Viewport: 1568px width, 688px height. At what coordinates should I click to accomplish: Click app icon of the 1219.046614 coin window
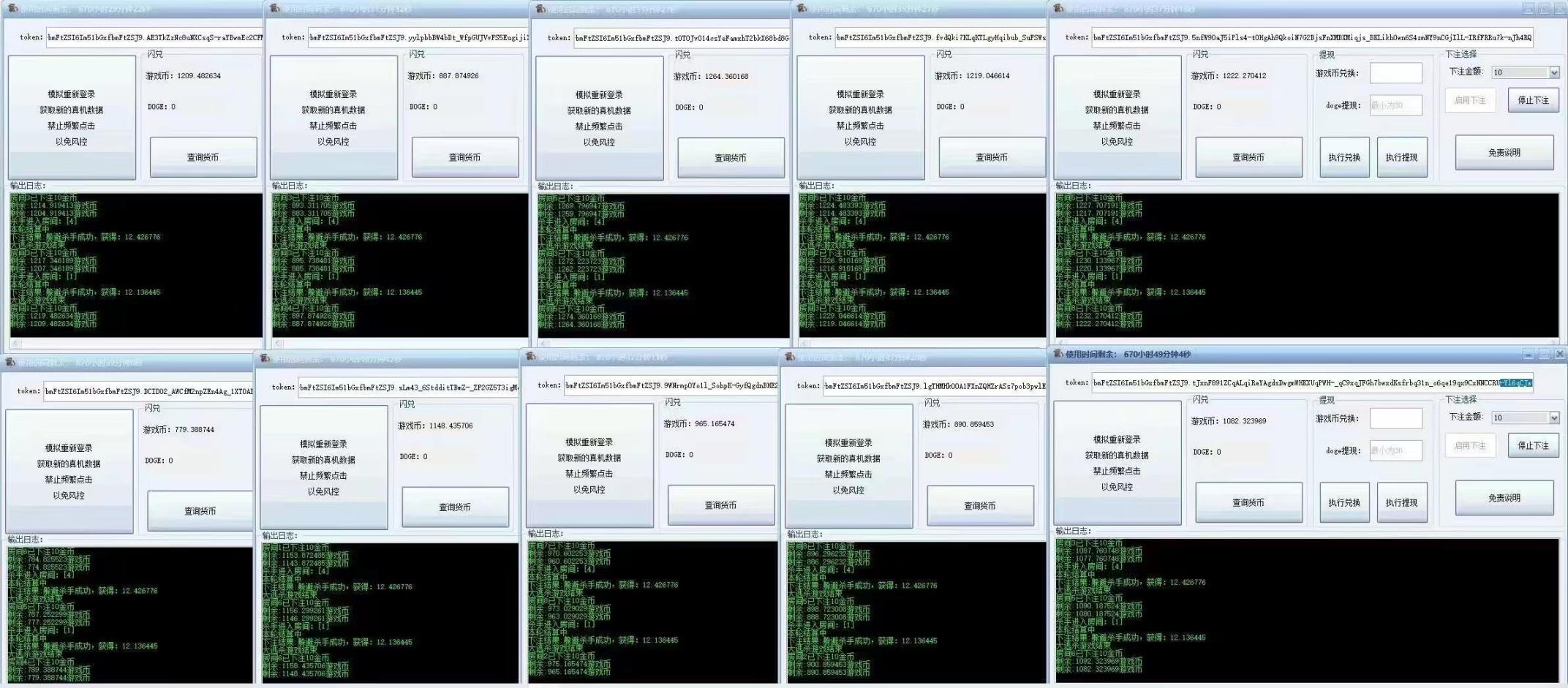[x=802, y=9]
